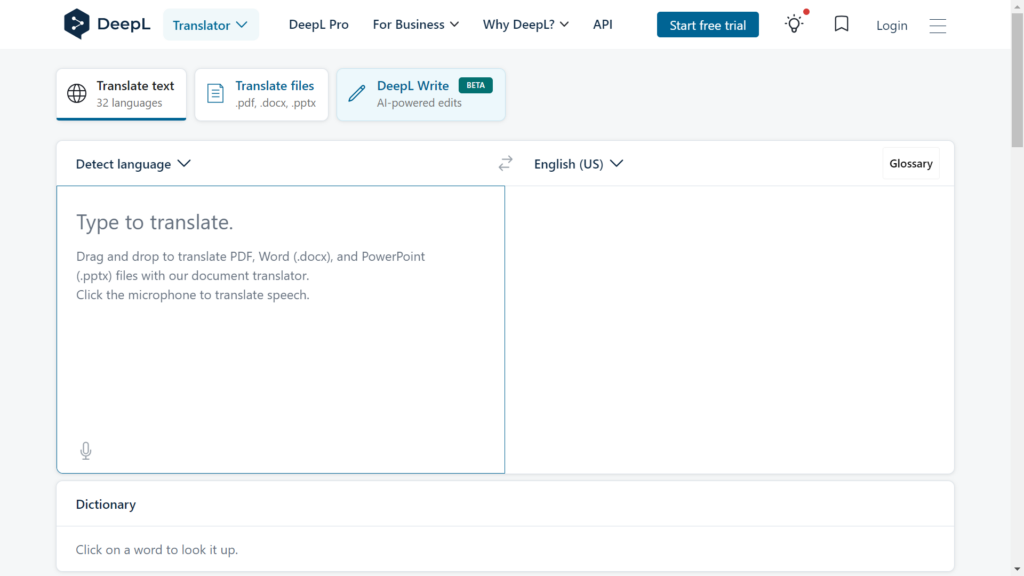Click the Login link
The width and height of the screenshot is (1024, 576).
click(891, 25)
